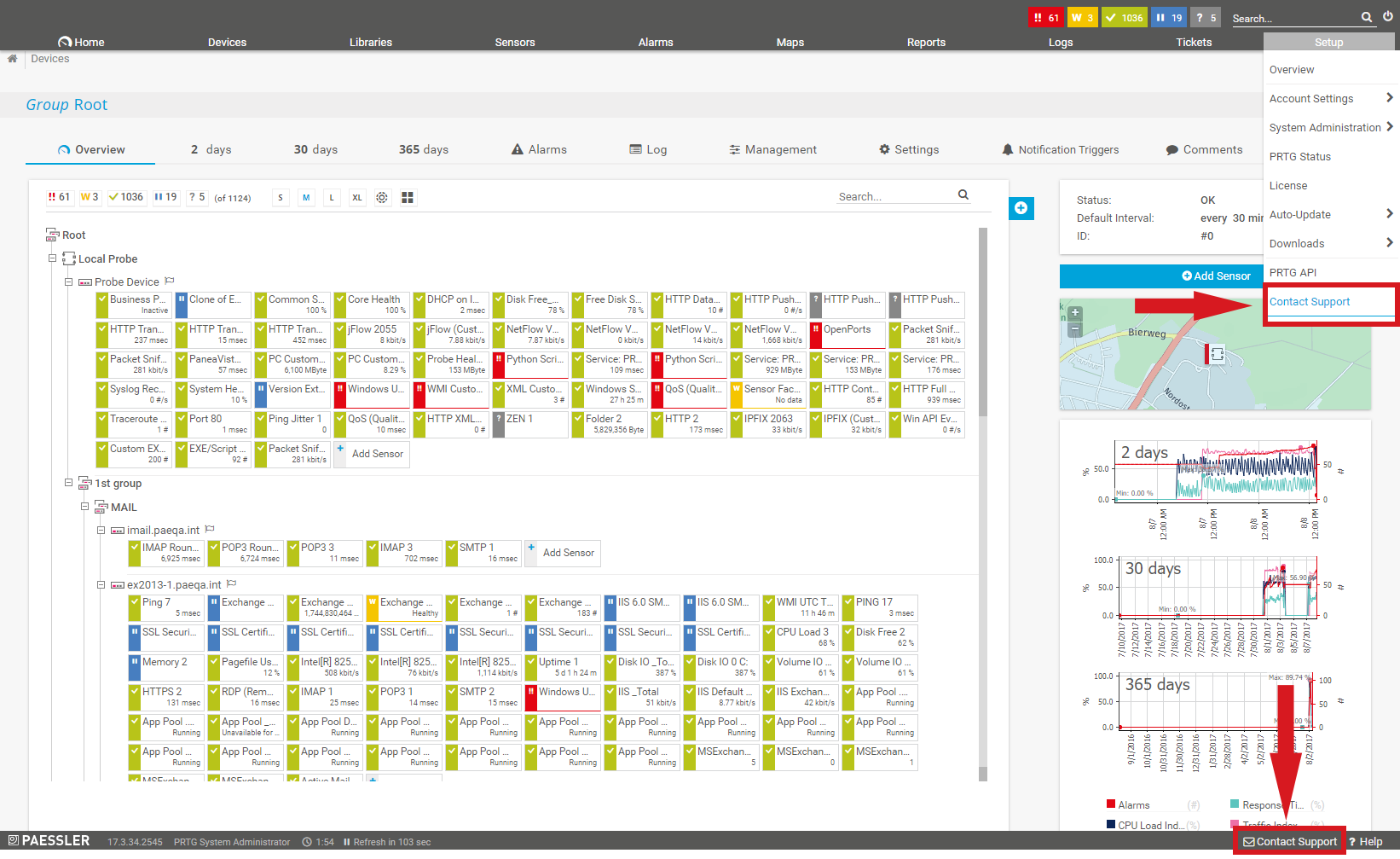Click the map location marker
Screen dimensions: 1400x859
(x=1215, y=353)
